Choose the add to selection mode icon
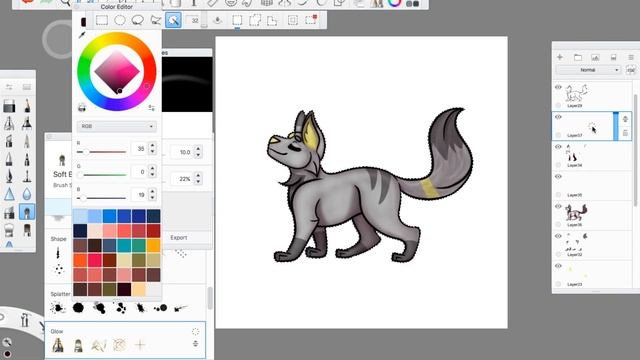 click(255, 20)
